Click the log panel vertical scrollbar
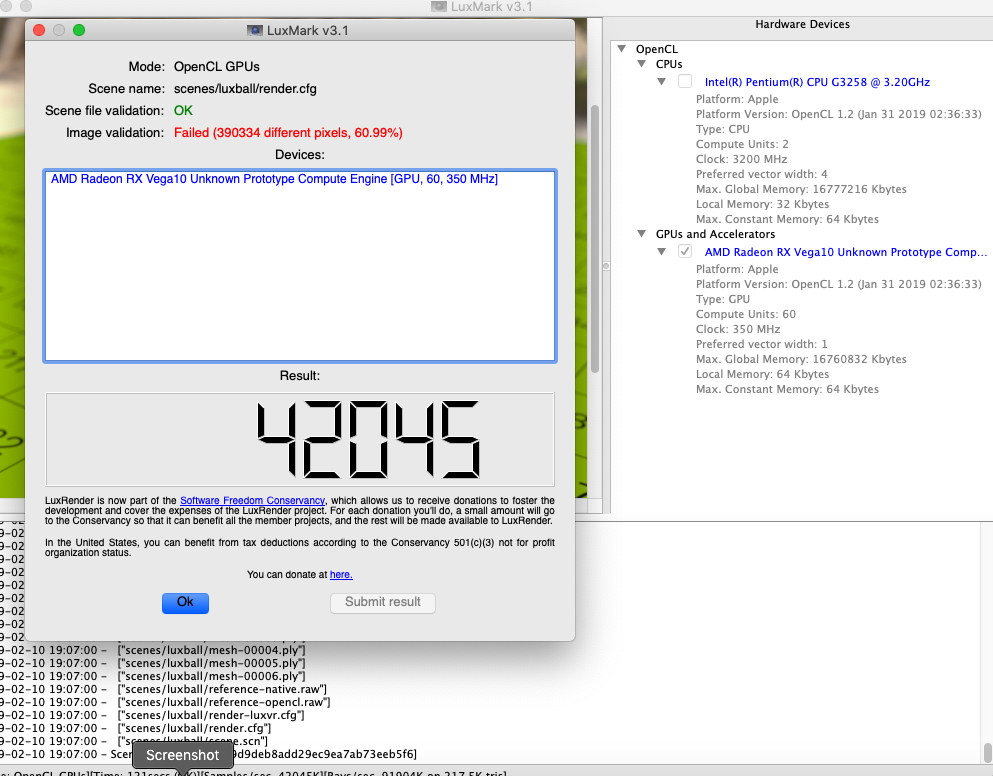The image size is (993, 776). (x=987, y=752)
